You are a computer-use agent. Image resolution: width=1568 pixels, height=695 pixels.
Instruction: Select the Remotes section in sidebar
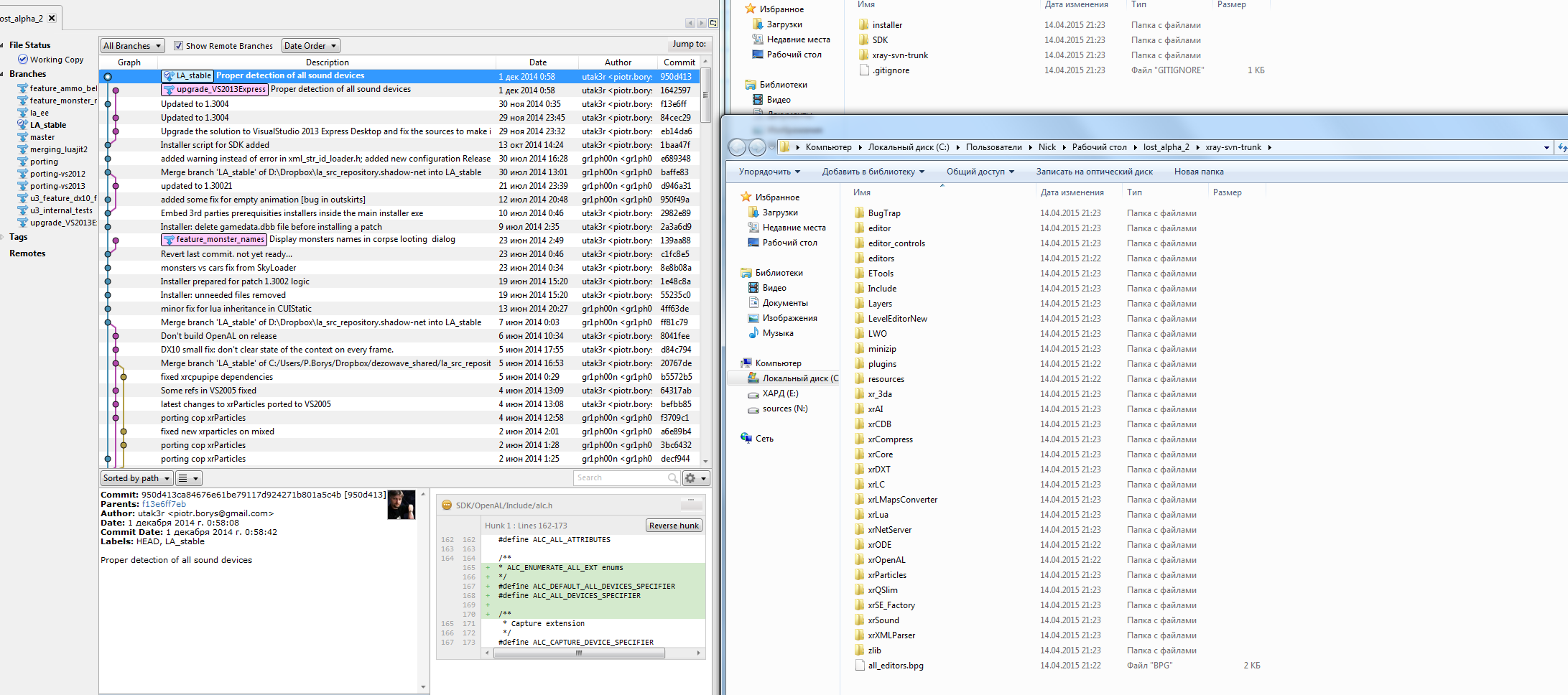[27, 253]
